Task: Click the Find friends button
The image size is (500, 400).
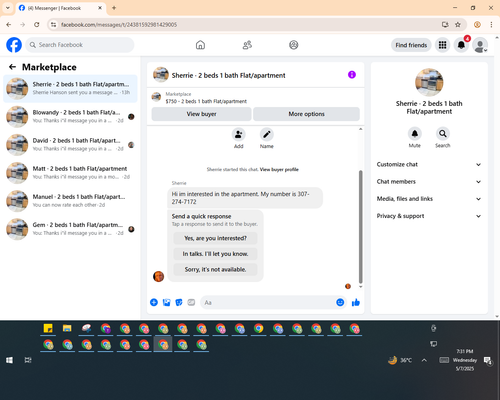Action: [x=411, y=45]
